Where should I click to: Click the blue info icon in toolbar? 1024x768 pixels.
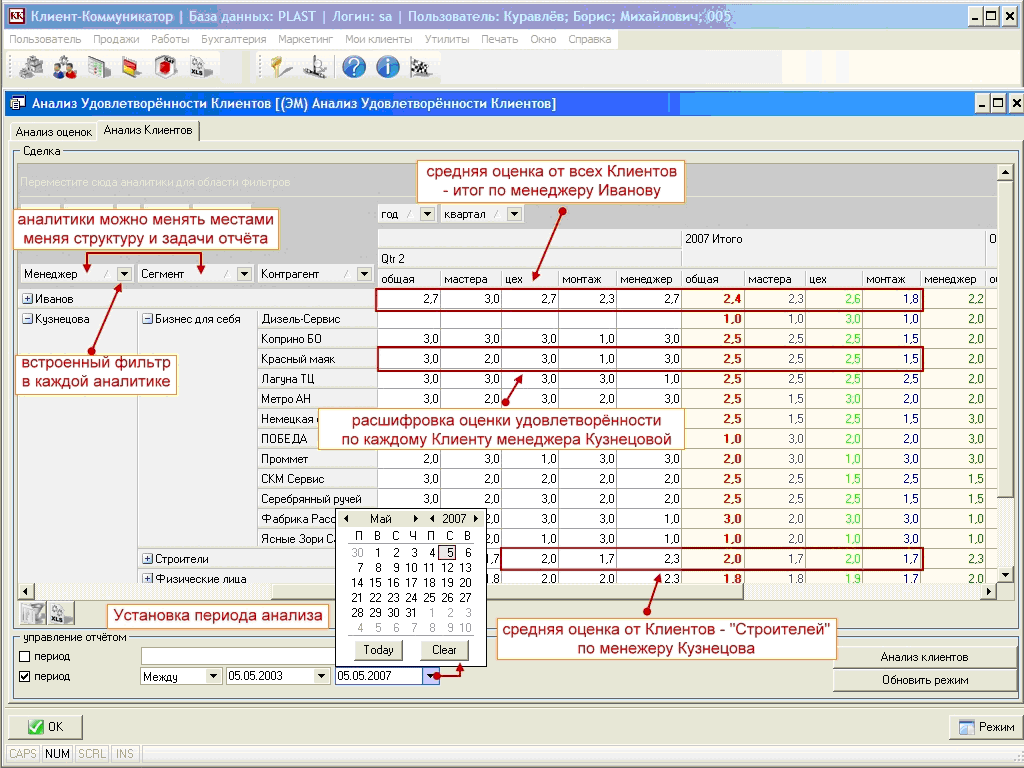coord(388,67)
